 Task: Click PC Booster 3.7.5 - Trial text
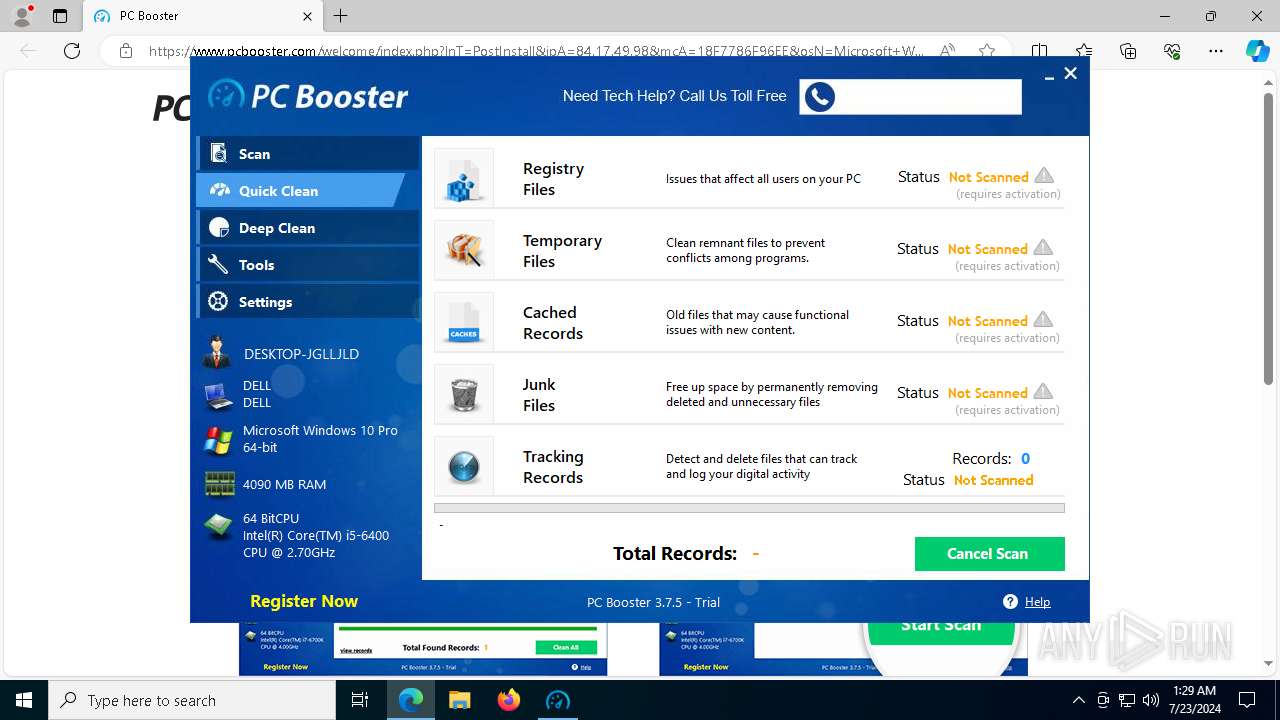point(653,602)
